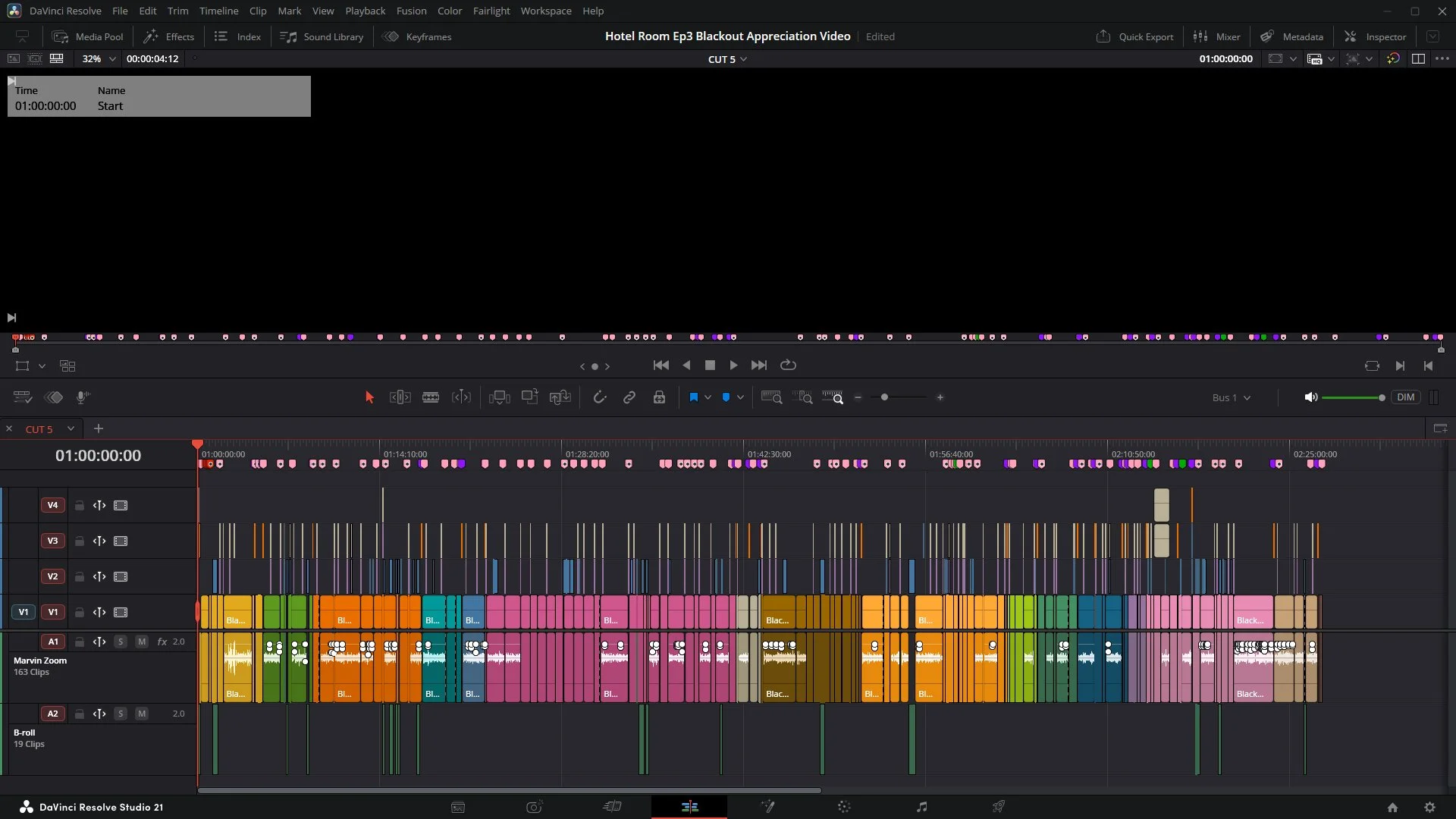Toggle the Linked Selection chain icon
Image resolution: width=1456 pixels, height=819 pixels.
629,397
